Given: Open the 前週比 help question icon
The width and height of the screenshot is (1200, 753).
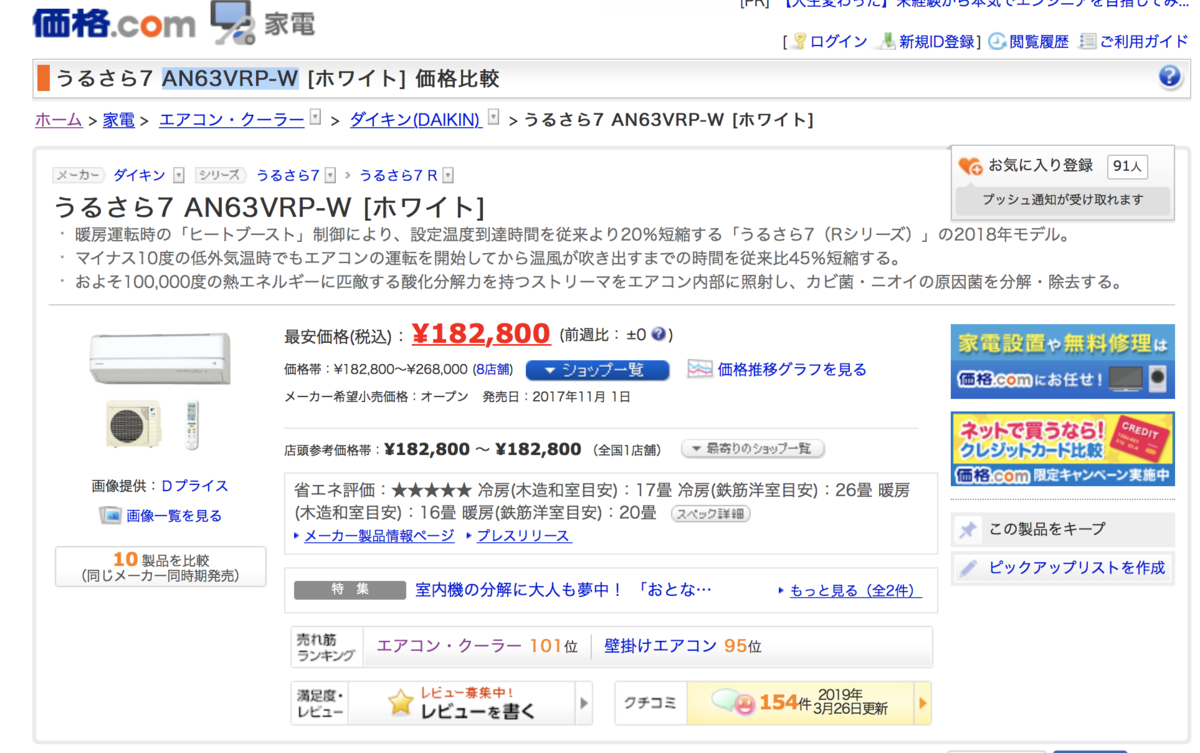Looking at the screenshot, I should (x=658, y=334).
